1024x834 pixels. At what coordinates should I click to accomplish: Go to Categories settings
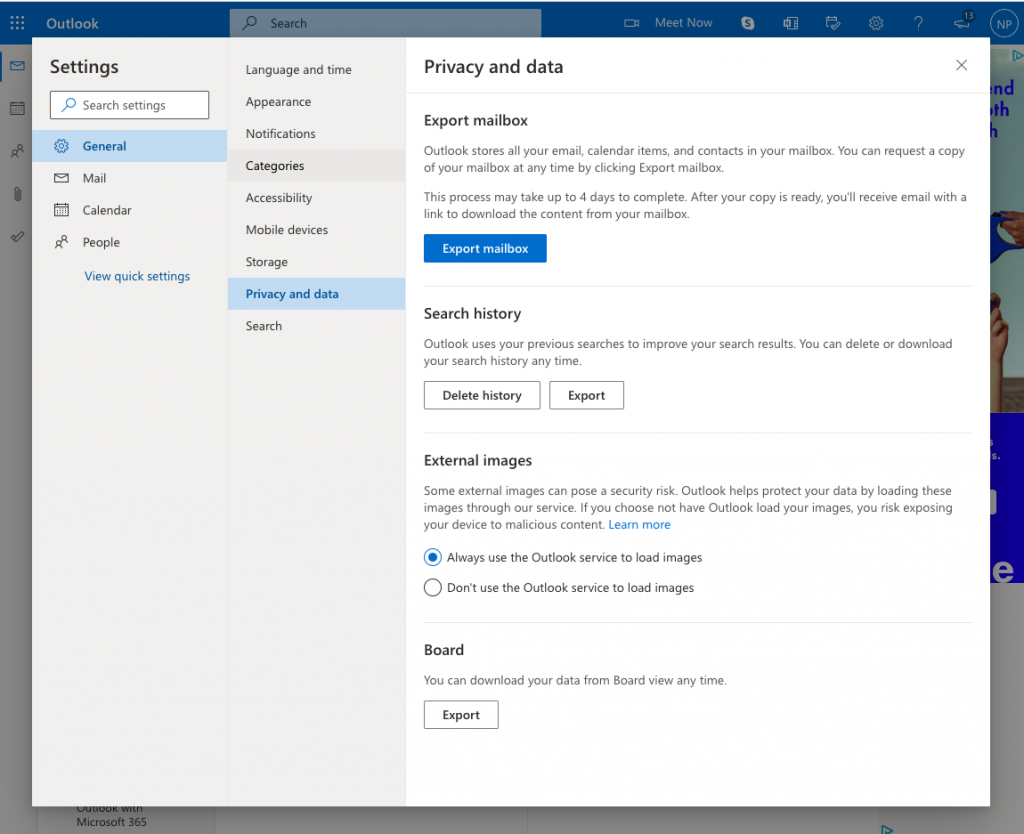[317, 165]
